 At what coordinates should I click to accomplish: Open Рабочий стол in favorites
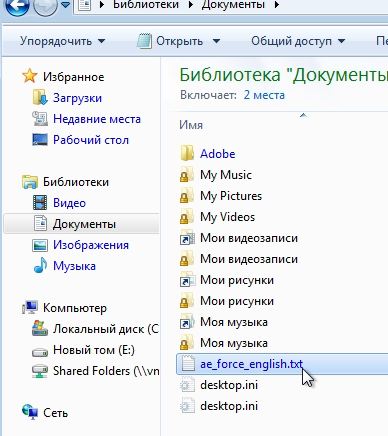point(91,140)
